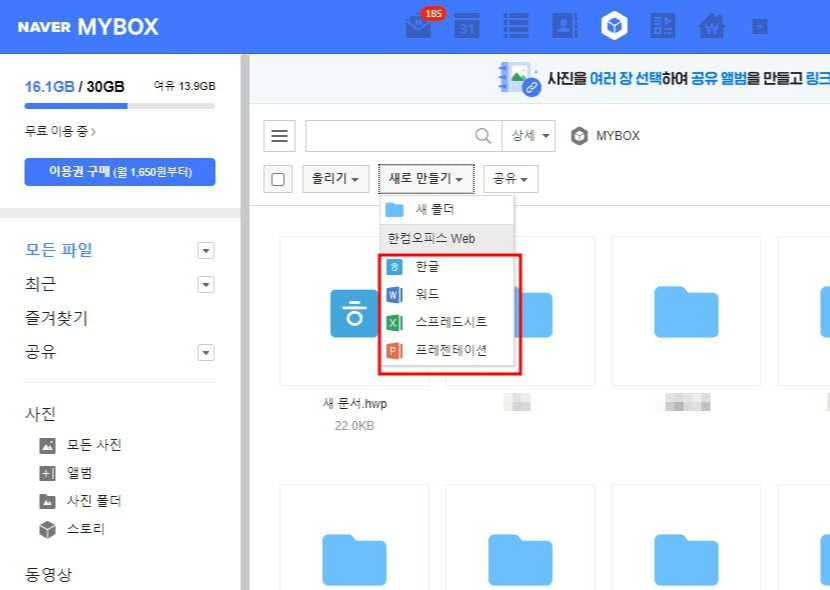Open the Naver Calendar icon in top bar
830x590 pixels.
(467, 26)
